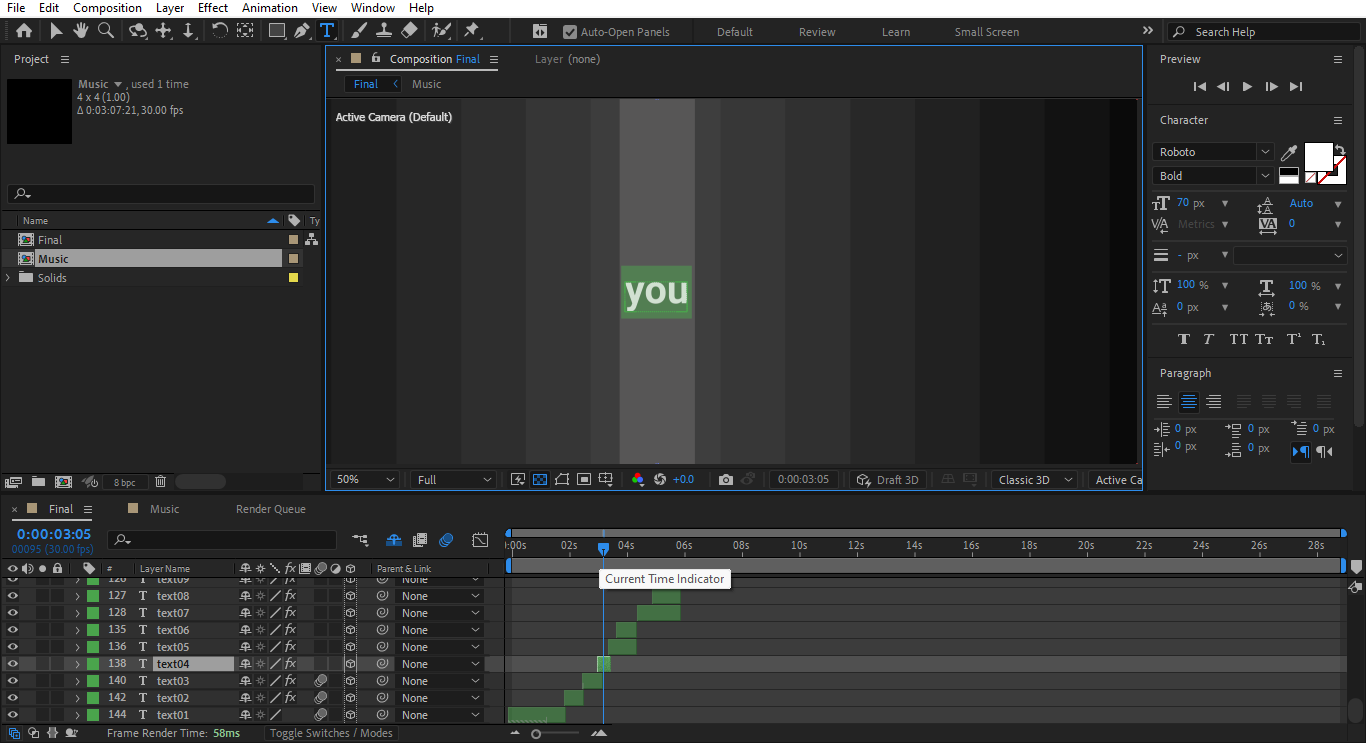The image size is (1366, 743).
Task: Select the Zoom magnifier tool
Action: tap(105, 31)
